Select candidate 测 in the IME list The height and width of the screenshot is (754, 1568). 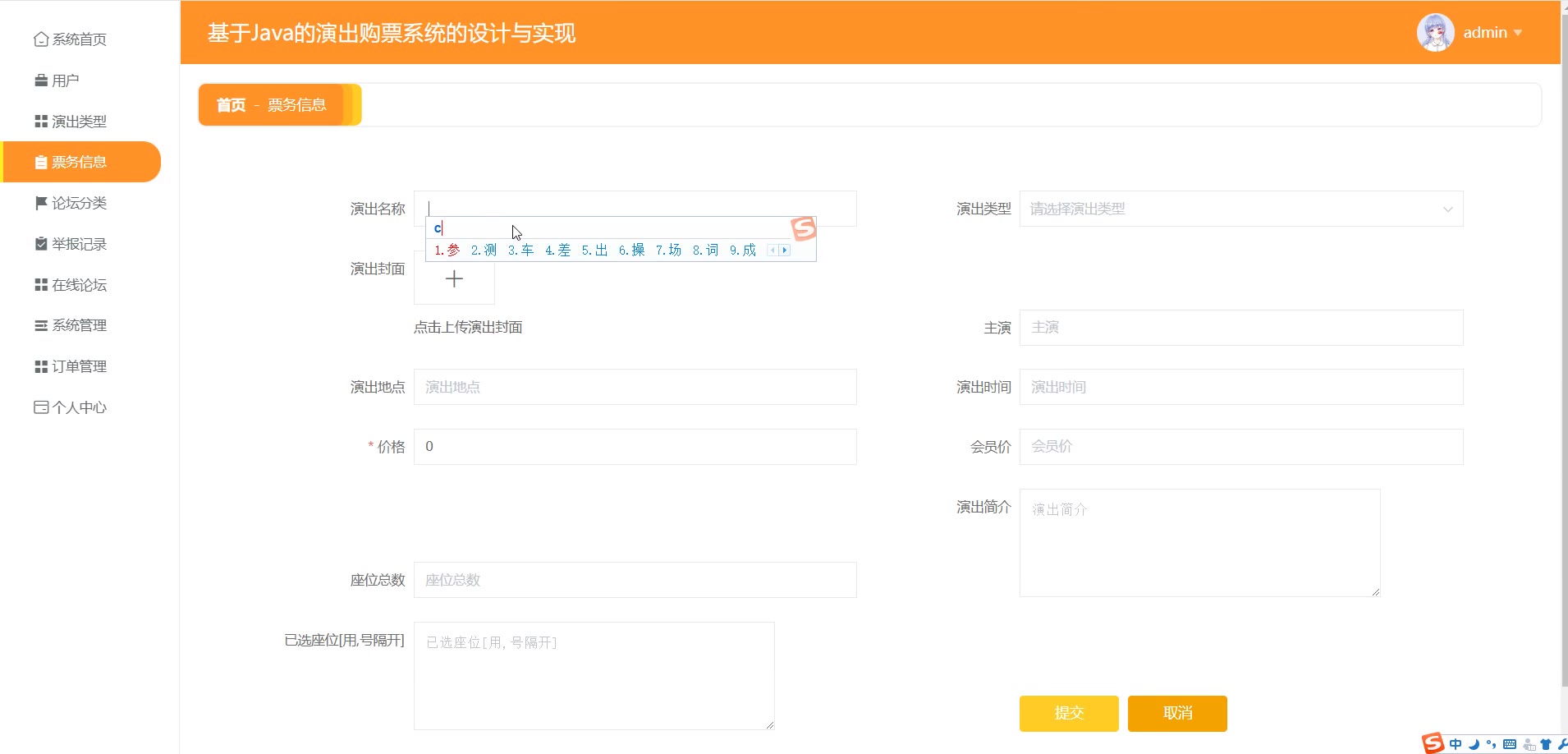[484, 251]
